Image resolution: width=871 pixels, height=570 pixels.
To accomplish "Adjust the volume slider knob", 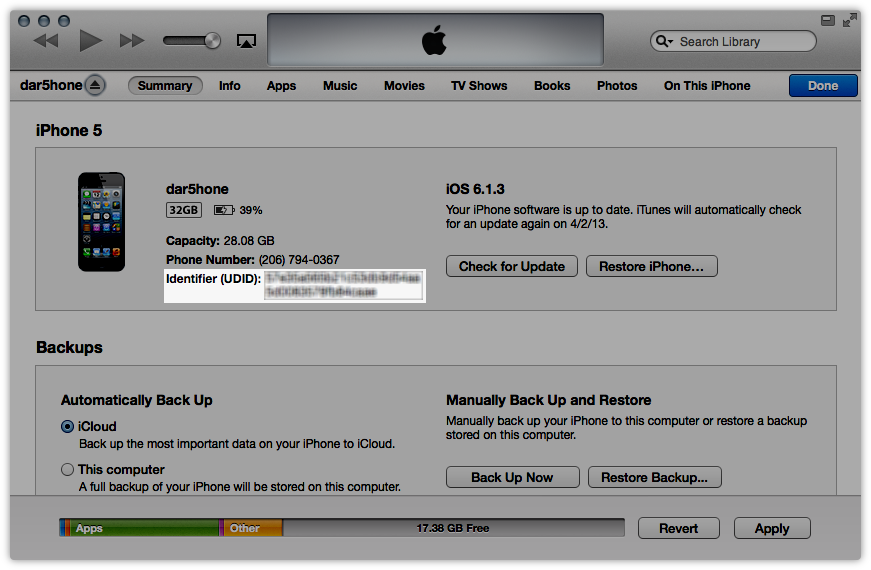I will coord(212,41).
